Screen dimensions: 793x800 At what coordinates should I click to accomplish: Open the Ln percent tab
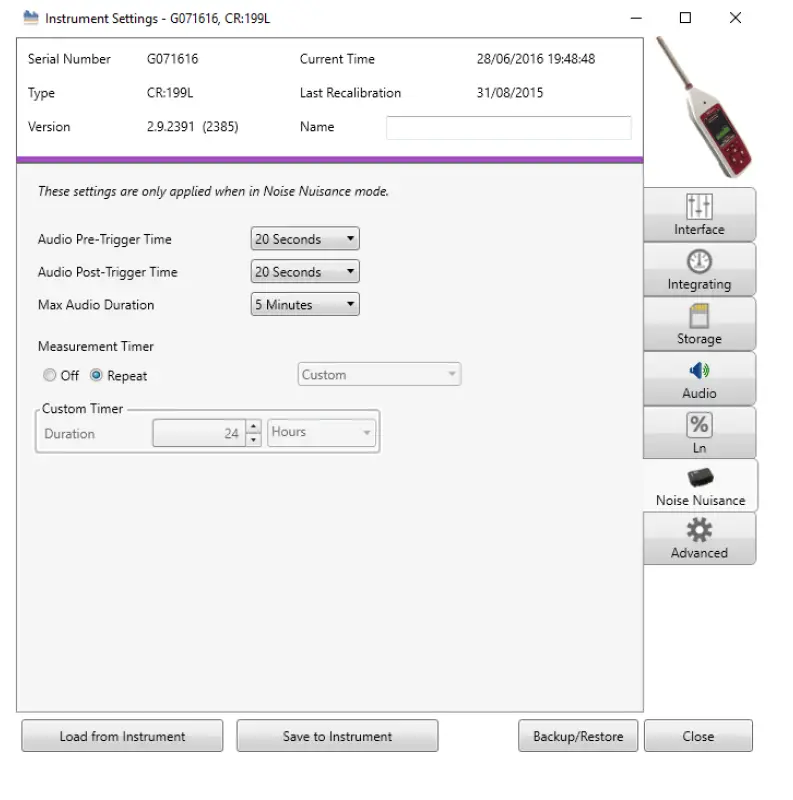point(699,433)
